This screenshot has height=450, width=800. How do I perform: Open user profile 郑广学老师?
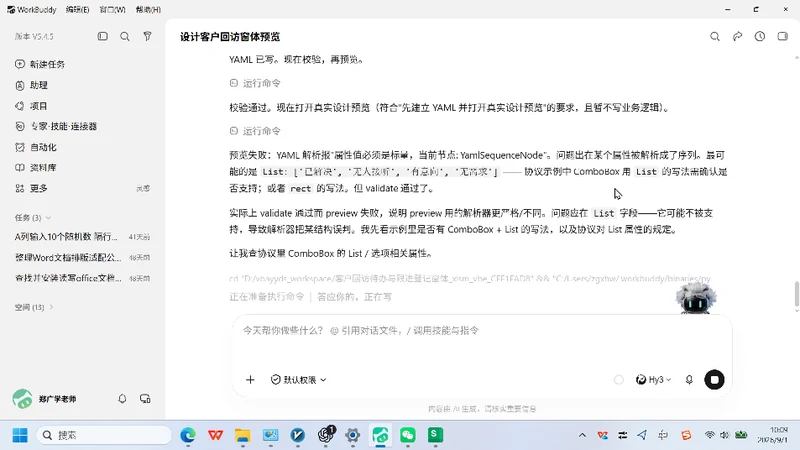[44, 399]
